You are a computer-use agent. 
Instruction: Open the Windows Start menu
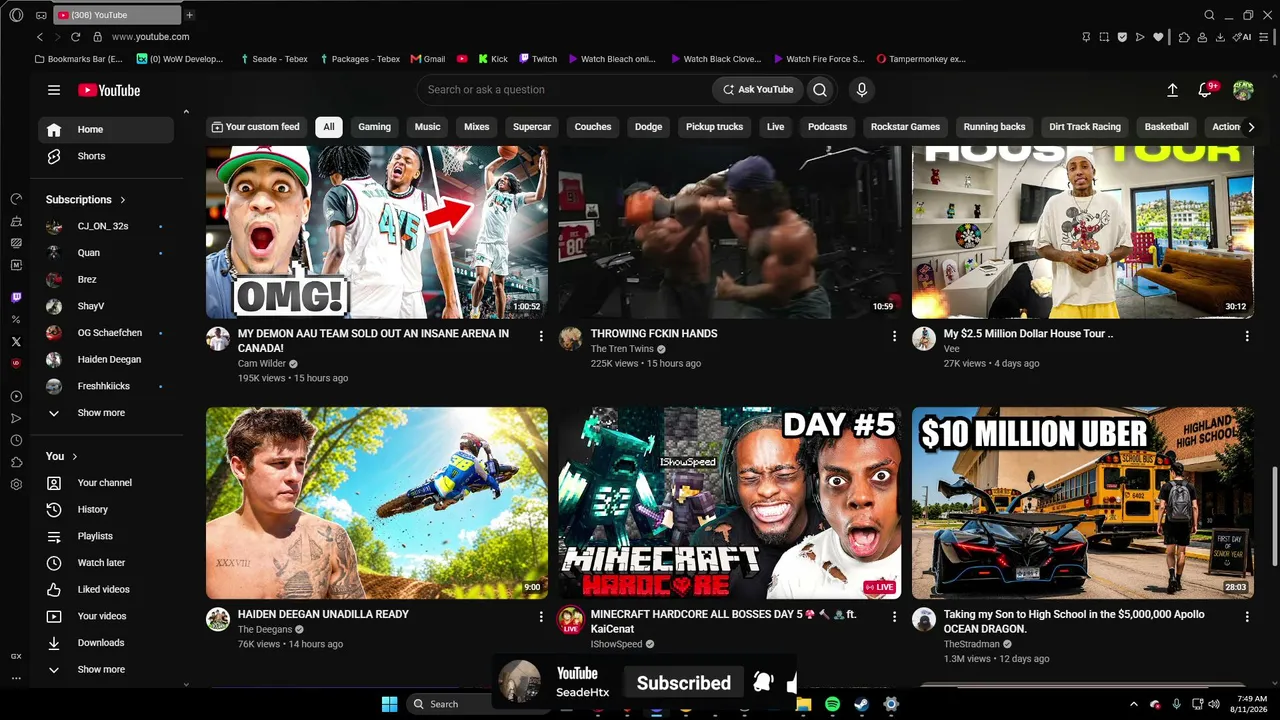390,704
